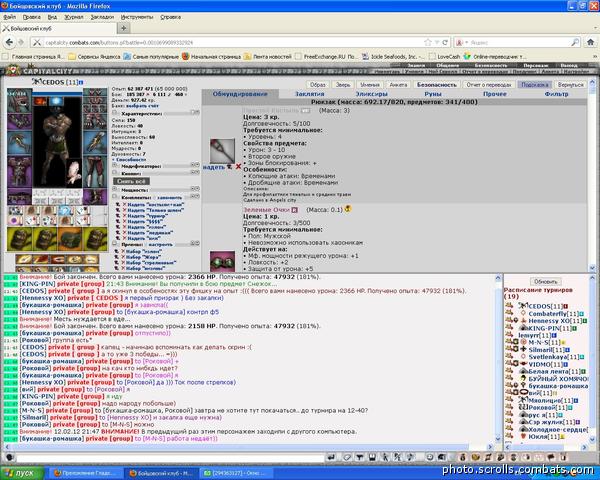Click the medal icon beside Зеленые Очки
This screenshot has height=480, width=600.
tap(348, 209)
